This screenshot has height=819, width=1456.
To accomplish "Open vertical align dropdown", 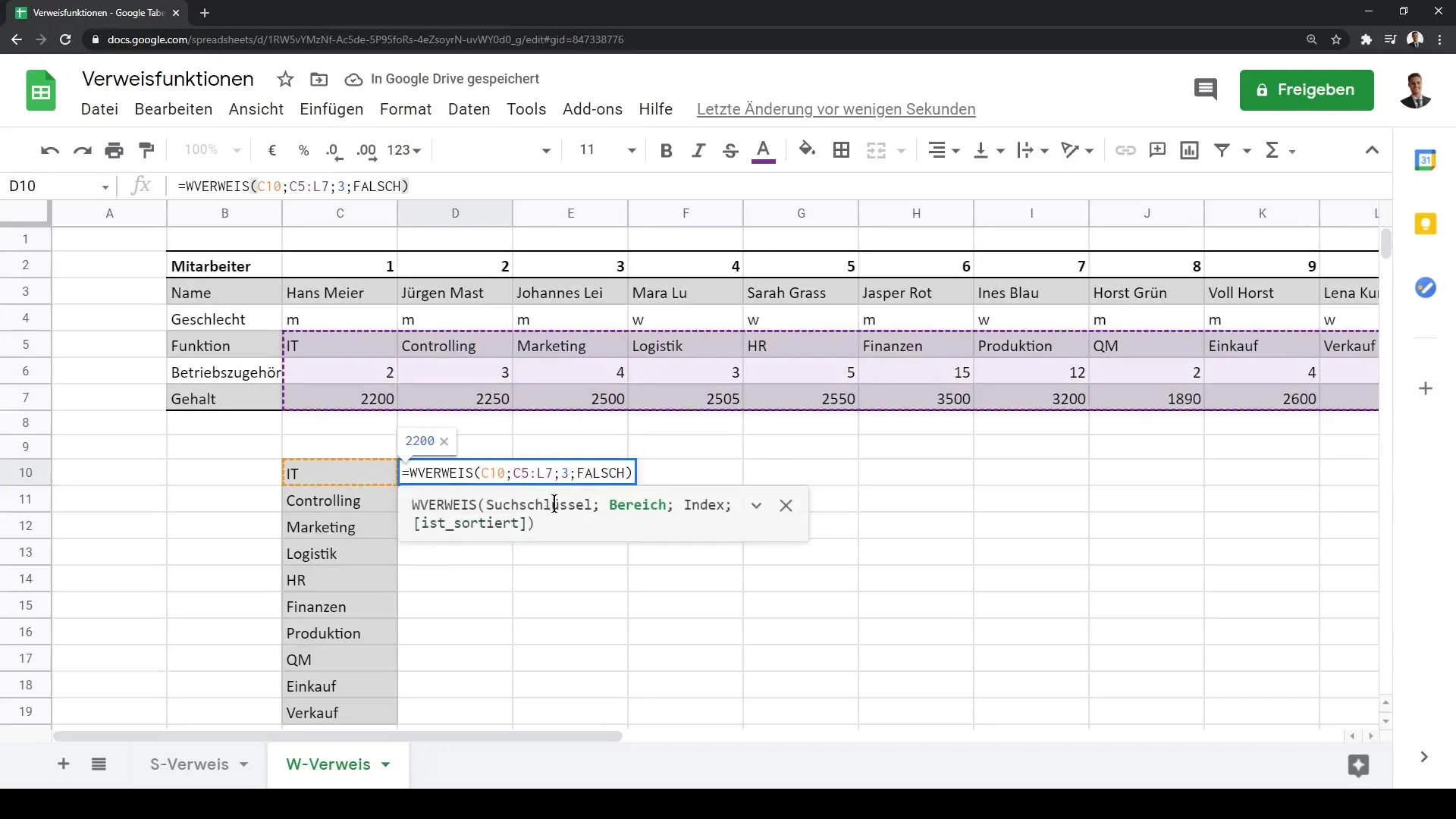I will coord(989,150).
